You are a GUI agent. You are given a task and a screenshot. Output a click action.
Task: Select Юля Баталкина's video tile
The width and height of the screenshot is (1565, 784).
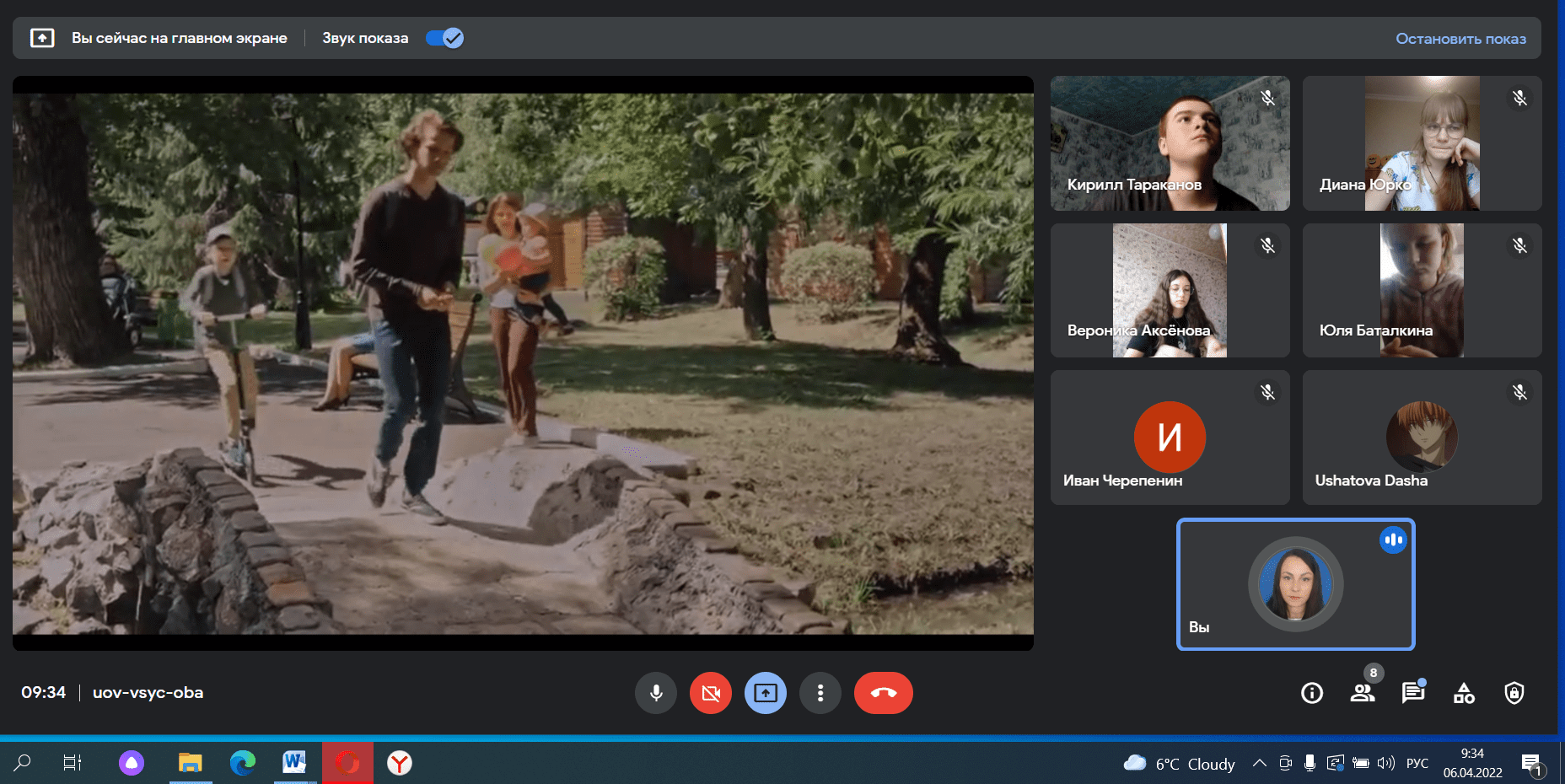click(x=1422, y=290)
